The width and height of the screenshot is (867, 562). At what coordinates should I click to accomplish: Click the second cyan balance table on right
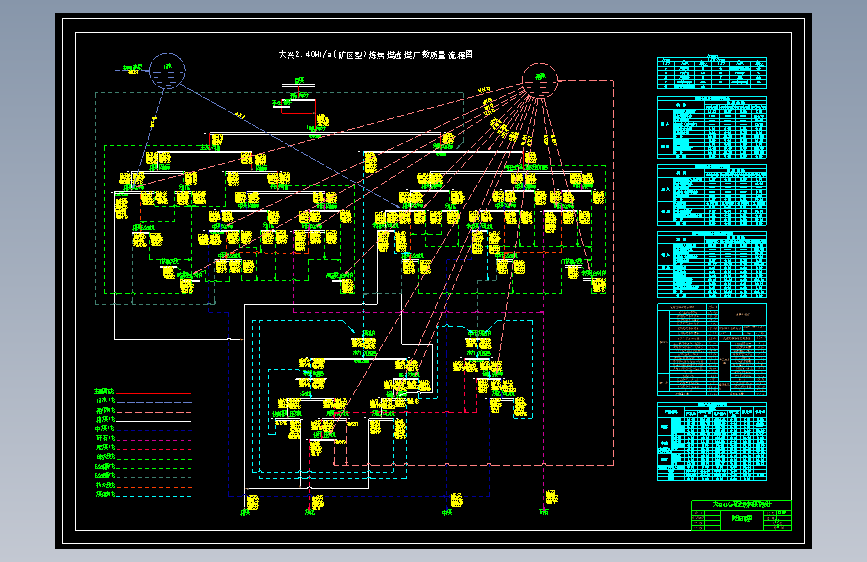coord(712,127)
